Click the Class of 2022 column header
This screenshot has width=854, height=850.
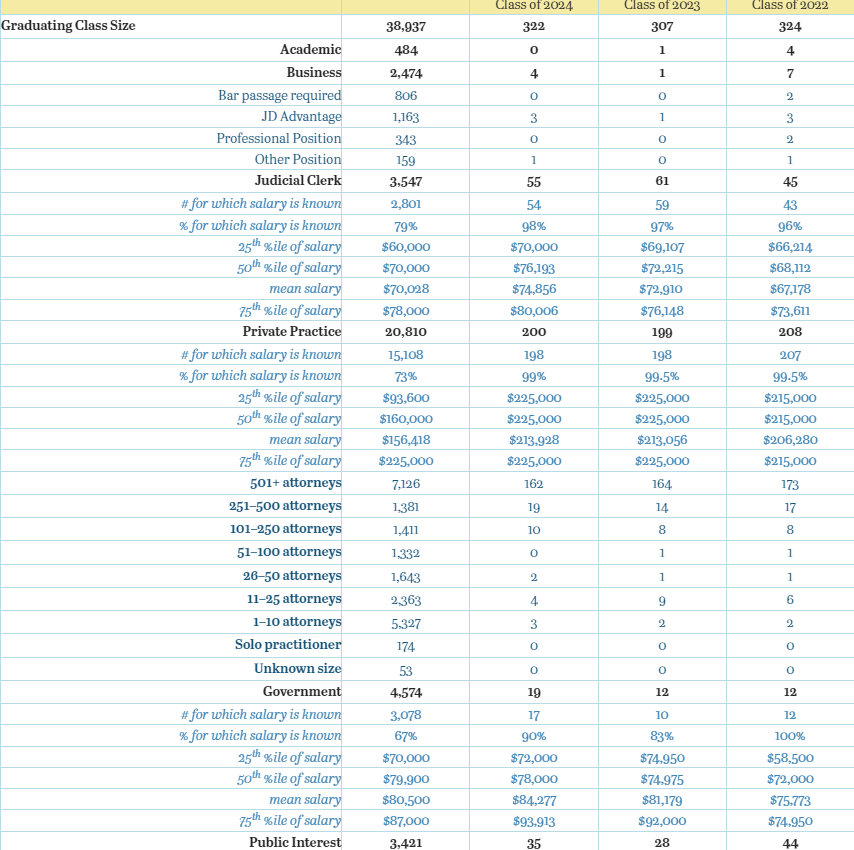pyautogui.click(x=790, y=5)
